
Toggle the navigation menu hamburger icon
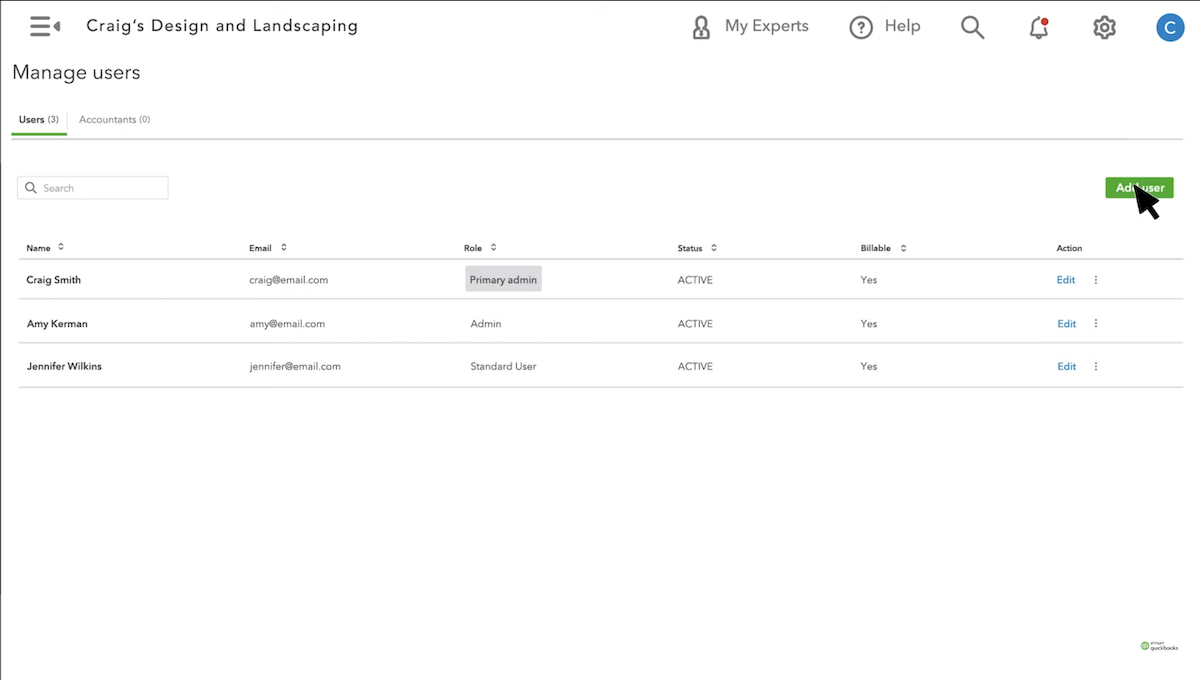pos(45,27)
